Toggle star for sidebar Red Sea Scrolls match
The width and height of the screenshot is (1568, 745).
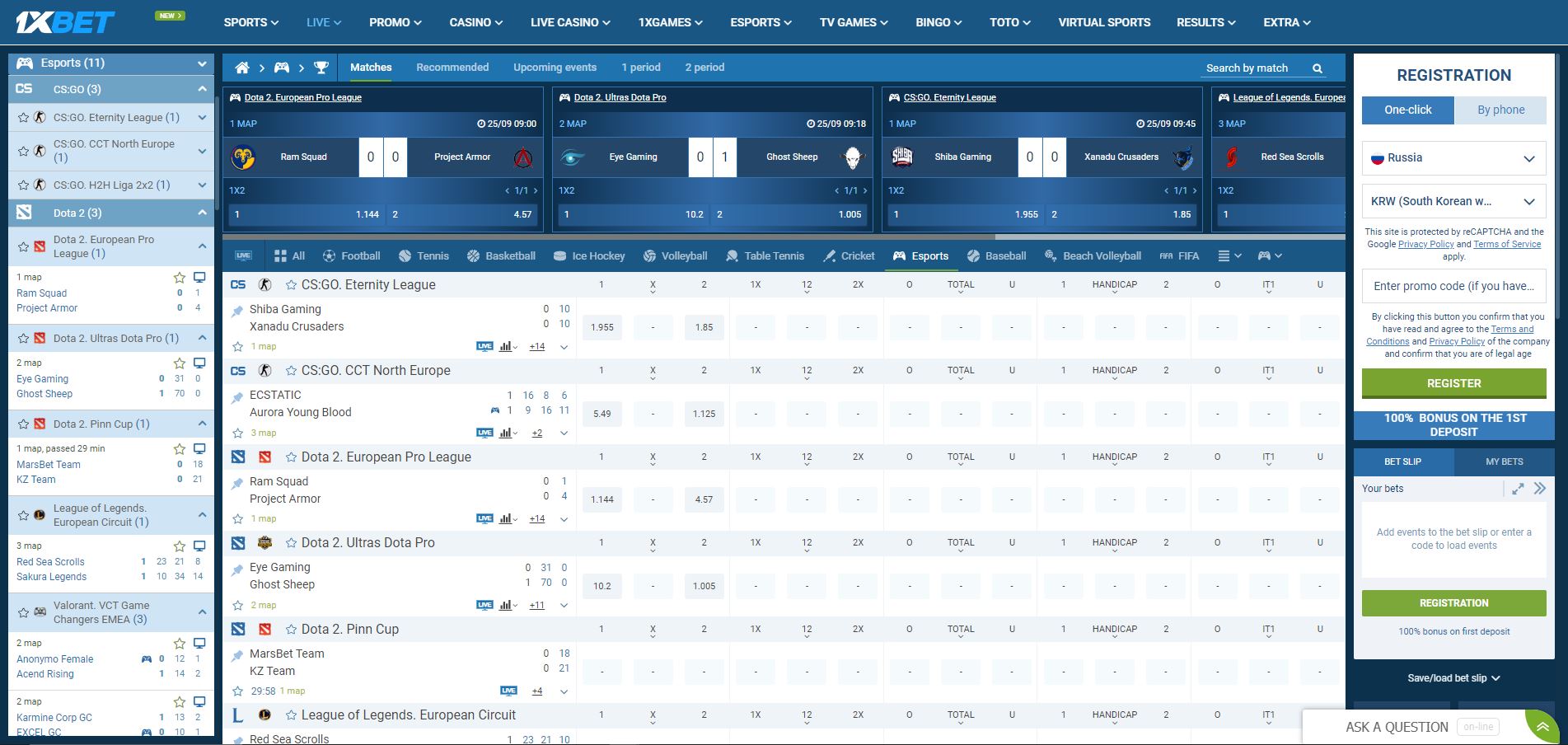179,546
